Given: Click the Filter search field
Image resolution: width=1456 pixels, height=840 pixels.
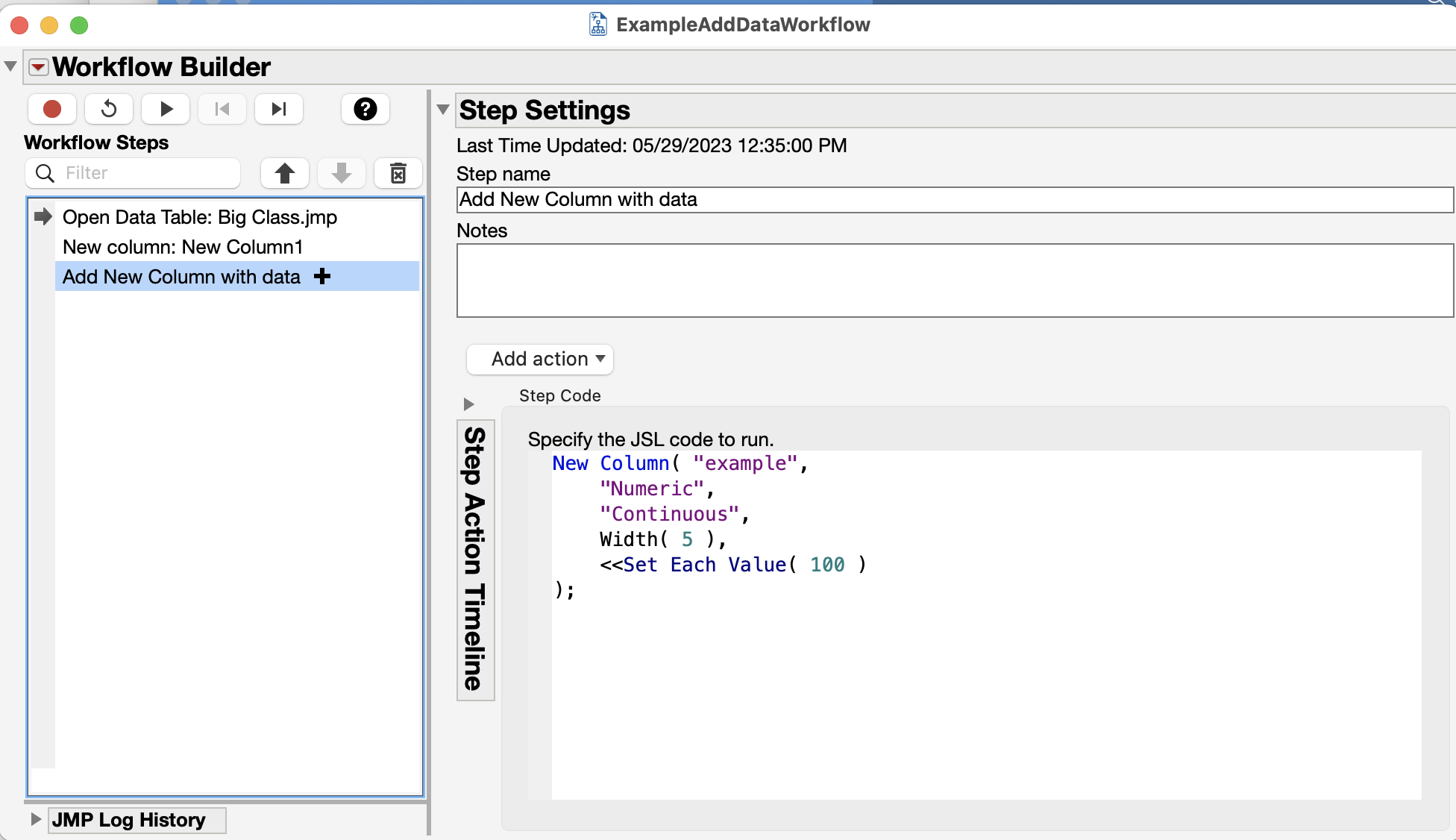Looking at the screenshot, I should [149, 173].
